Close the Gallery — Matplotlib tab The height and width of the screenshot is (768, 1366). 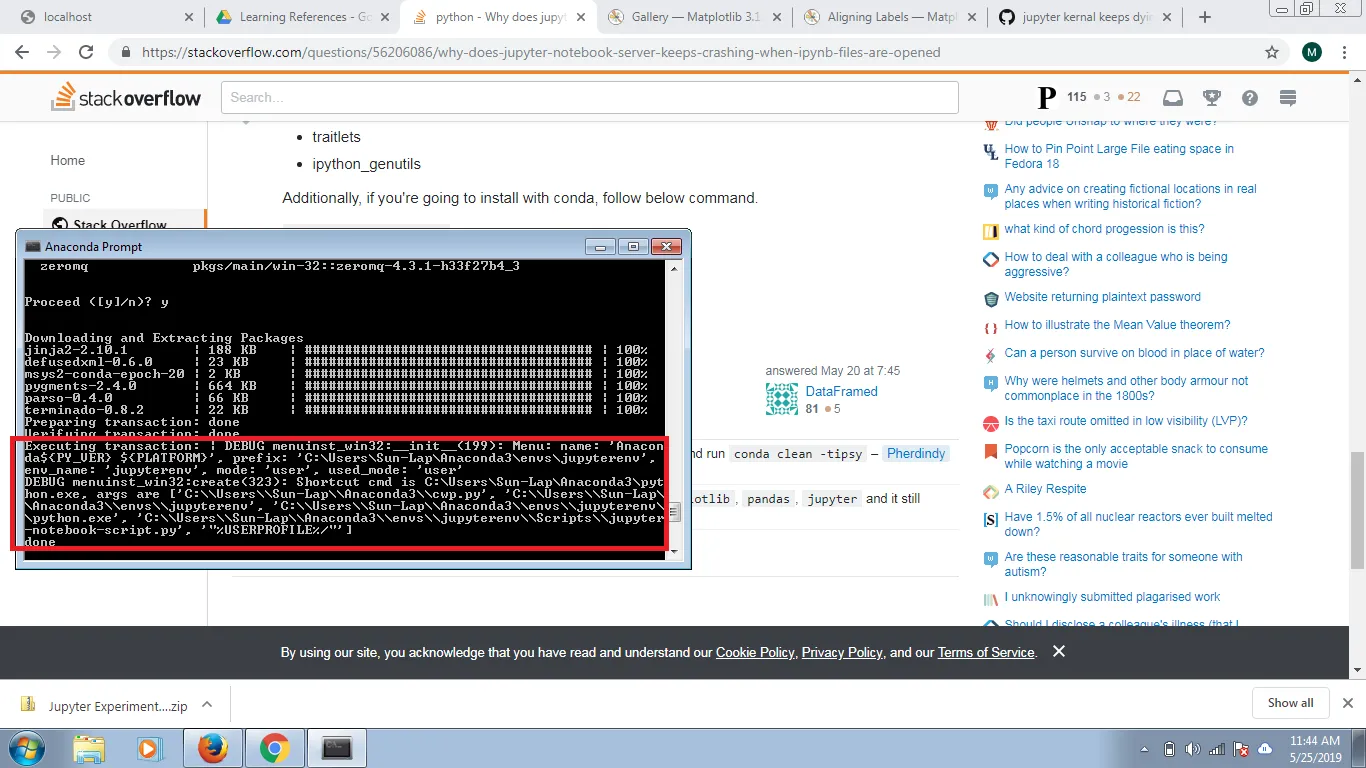pos(777,17)
